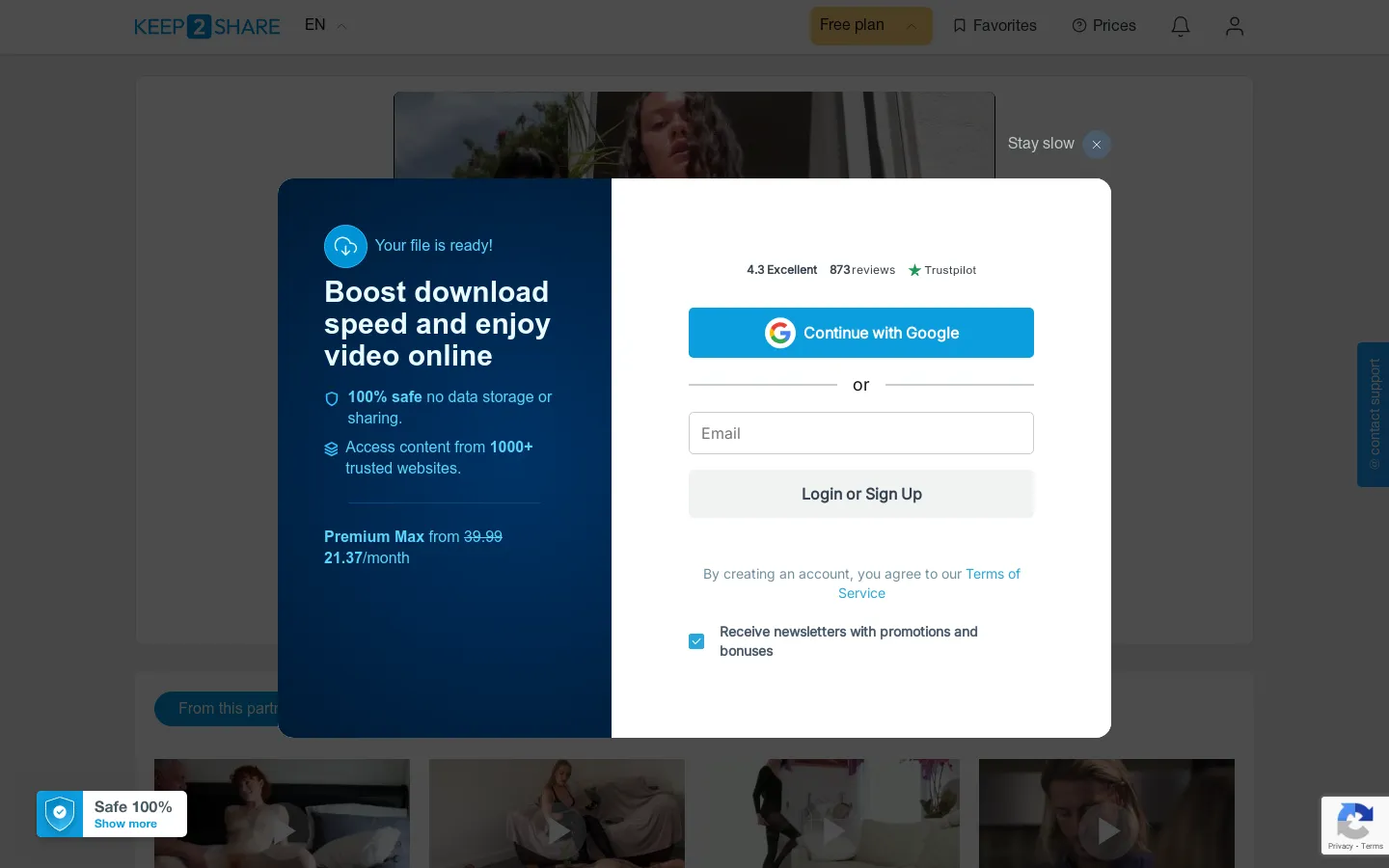The height and width of the screenshot is (868, 1389).
Task: Focus the Email input field
Action: [x=861, y=433]
